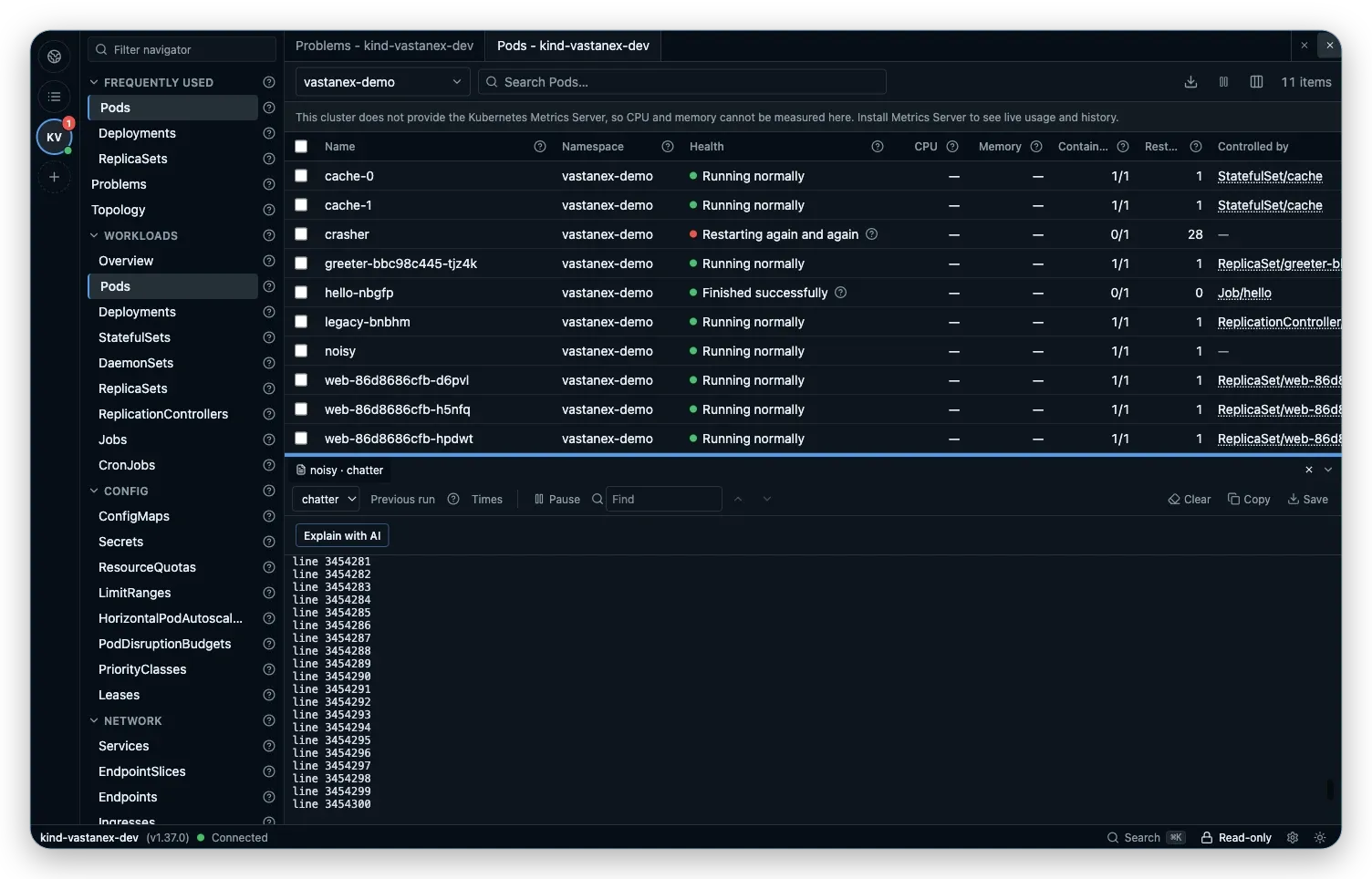Open the chatter container dropdown
The width and height of the screenshot is (1372, 879).
tap(326, 500)
